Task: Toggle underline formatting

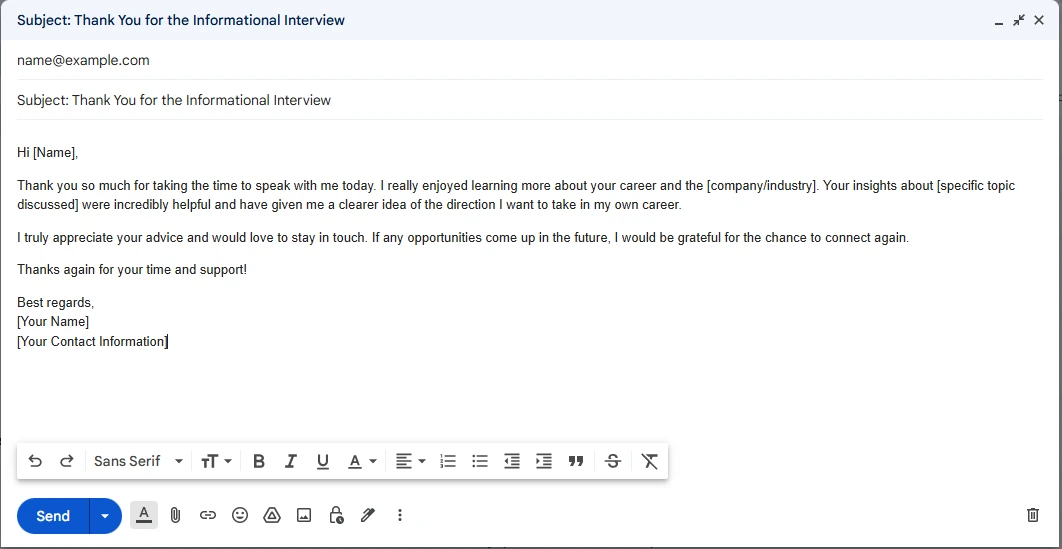Action: 323,461
